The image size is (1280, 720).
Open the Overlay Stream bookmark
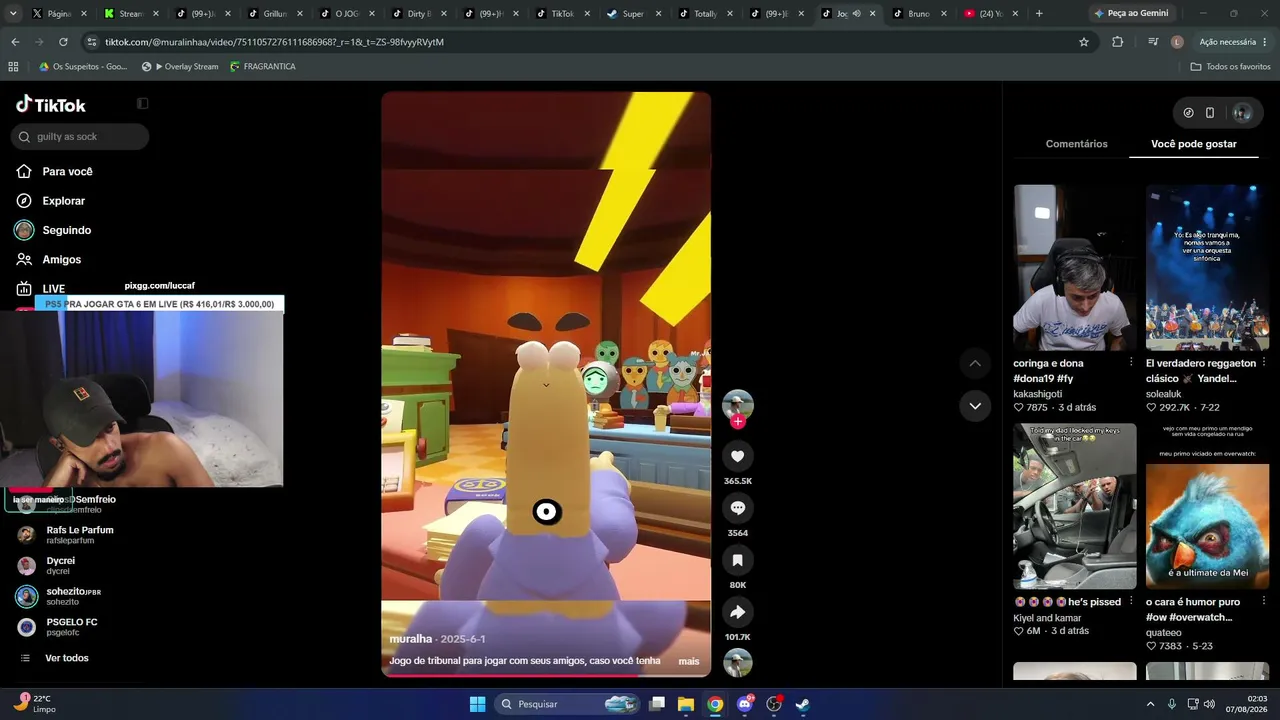[x=180, y=67]
